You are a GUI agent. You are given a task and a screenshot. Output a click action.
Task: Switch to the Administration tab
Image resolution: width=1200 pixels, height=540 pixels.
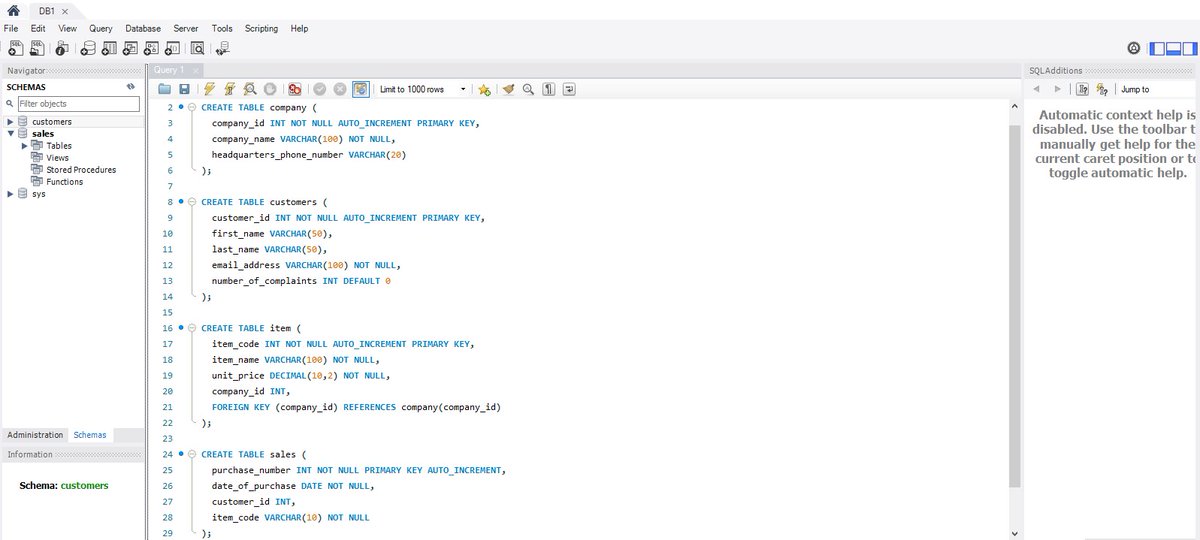coord(35,435)
